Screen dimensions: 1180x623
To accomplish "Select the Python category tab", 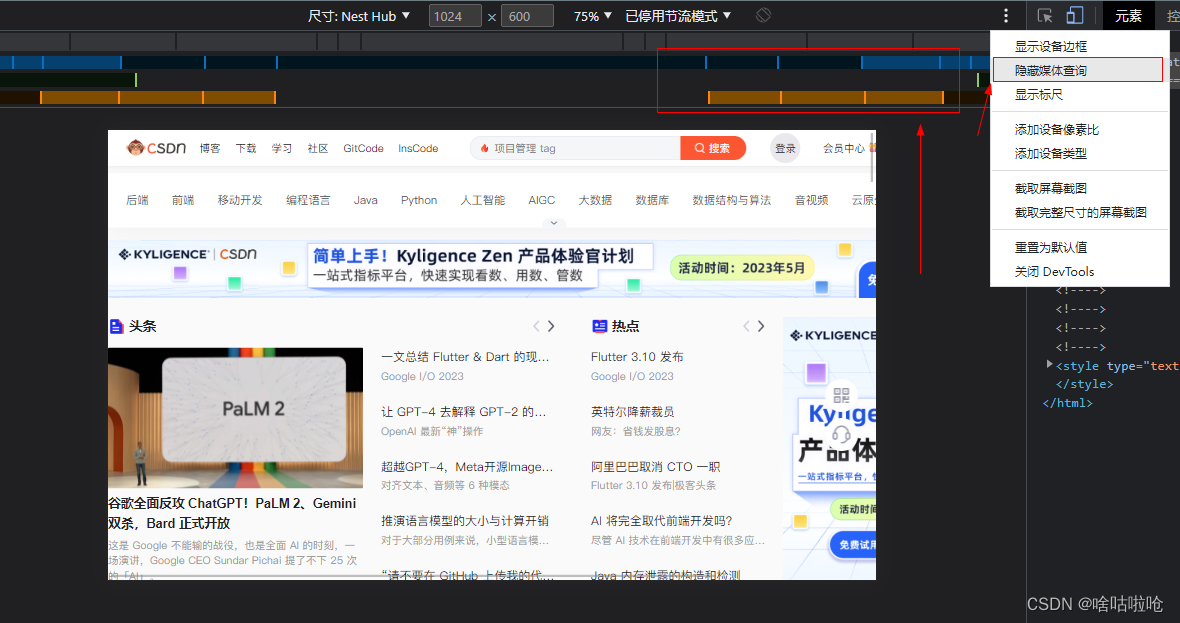I will pos(419,200).
